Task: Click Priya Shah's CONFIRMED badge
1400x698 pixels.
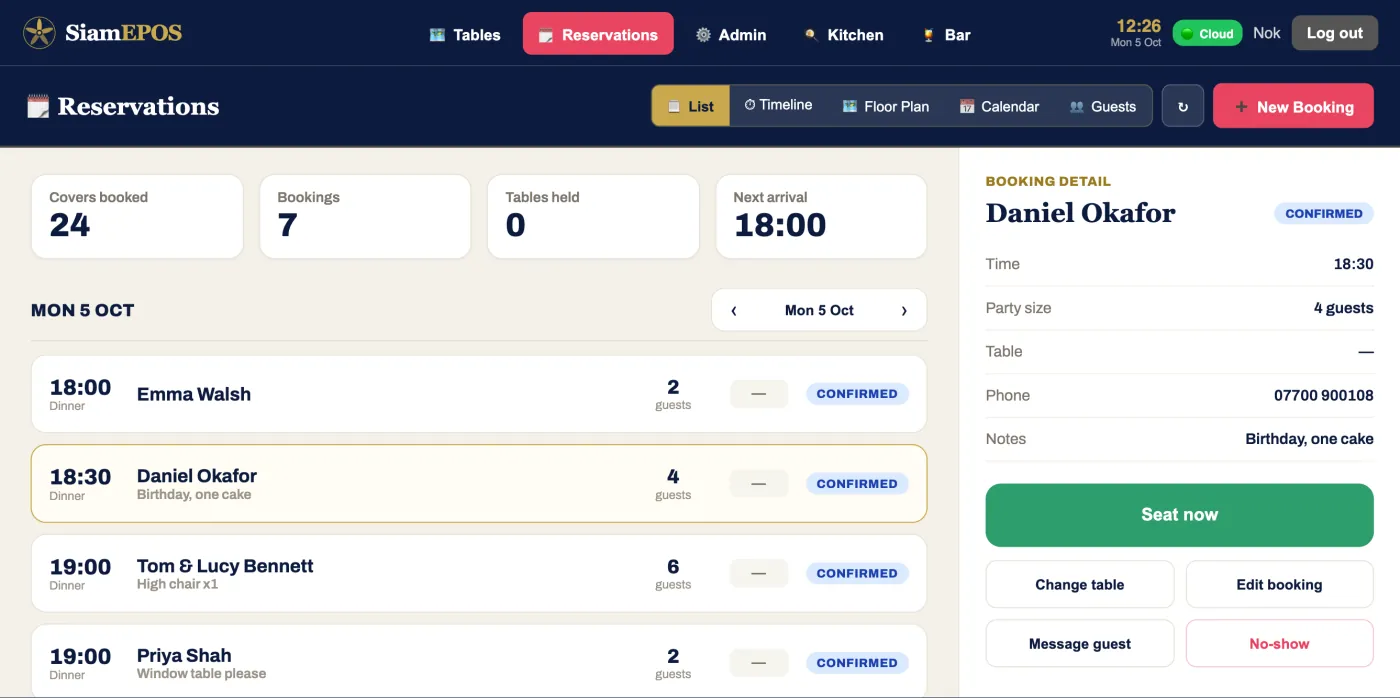Action: coord(857,662)
